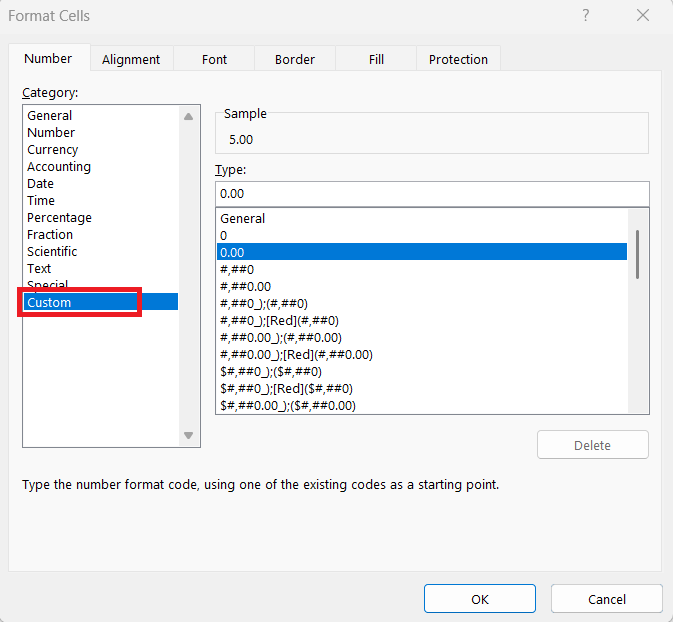Select the Percentage category
673x622 pixels.
(x=101, y=218)
